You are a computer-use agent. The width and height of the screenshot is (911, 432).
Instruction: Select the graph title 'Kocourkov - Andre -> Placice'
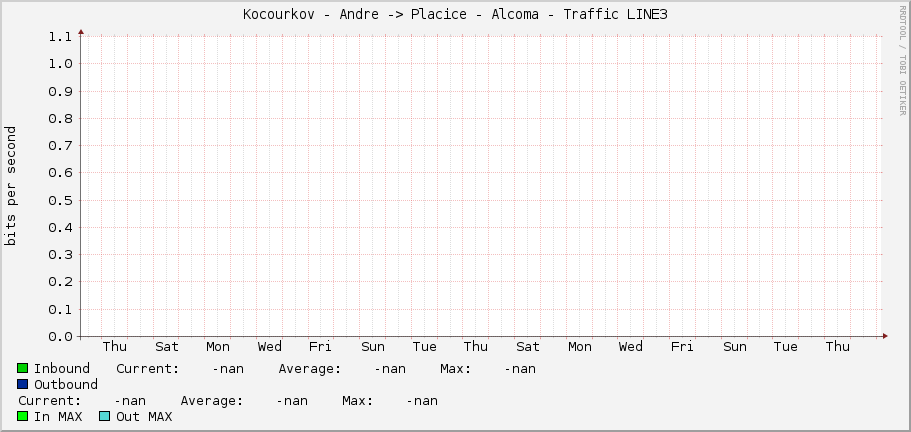[x=354, y=15]
